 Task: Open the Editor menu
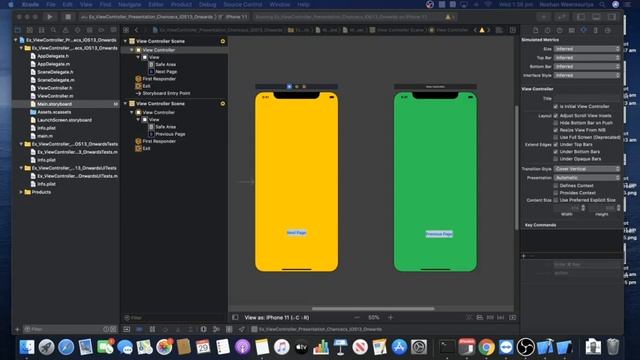[x=156, y=4]
